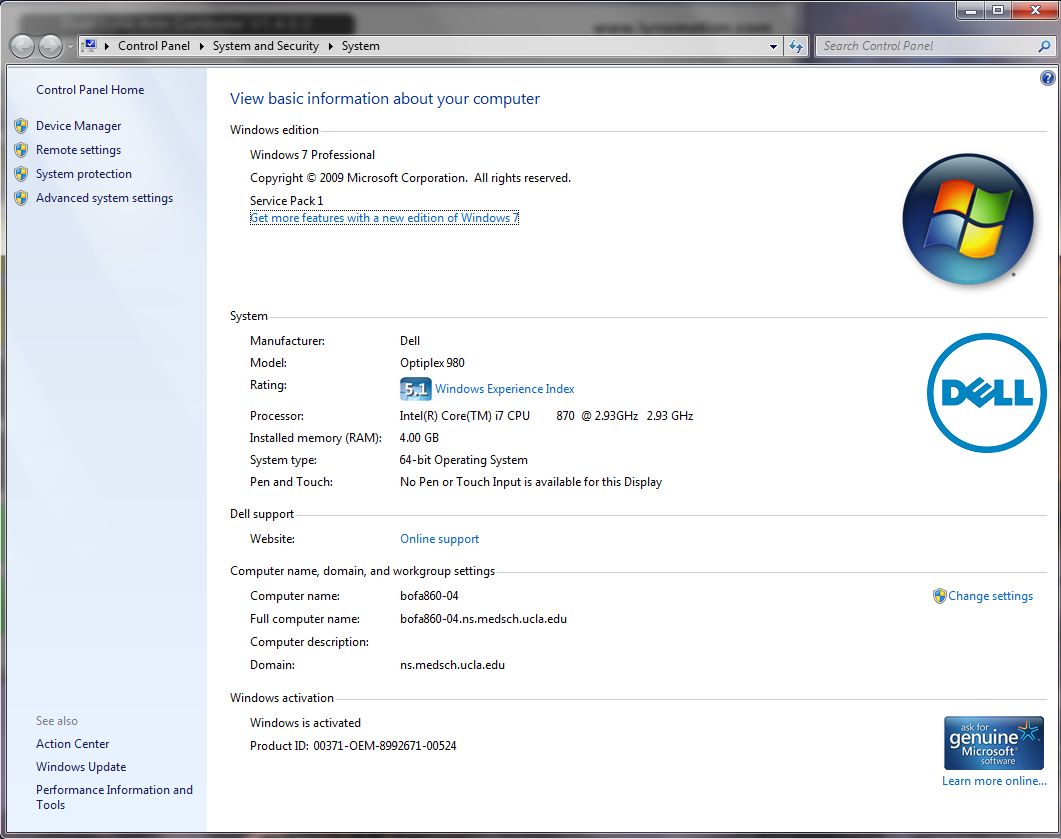Open Control Panel Home
The width and height of the screenshot is (1061, 839).
tap(90, 89)
